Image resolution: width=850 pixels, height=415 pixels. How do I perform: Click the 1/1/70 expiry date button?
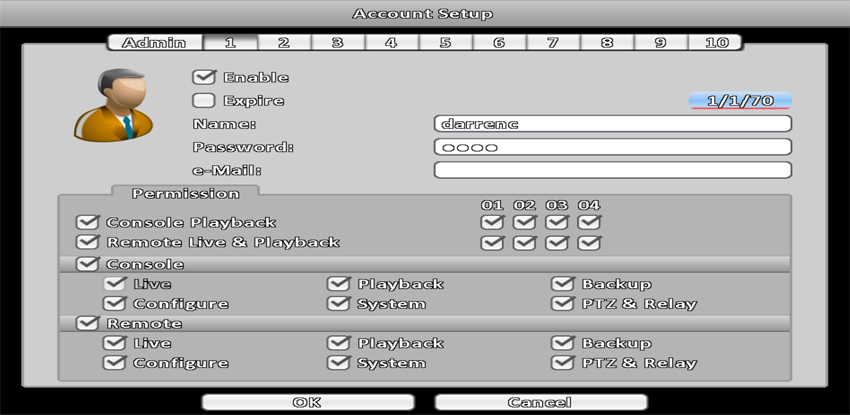(740, 101)
